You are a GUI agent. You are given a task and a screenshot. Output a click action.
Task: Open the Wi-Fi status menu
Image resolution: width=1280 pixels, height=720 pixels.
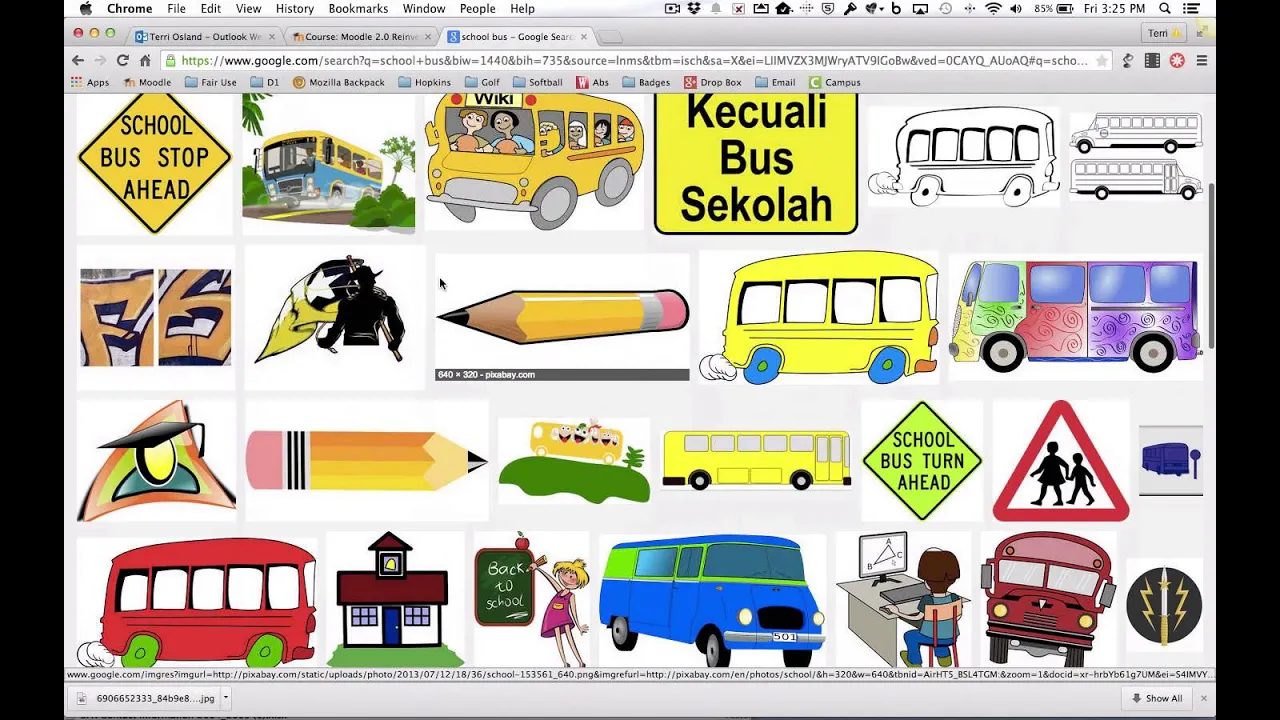[x=993, y=9]
